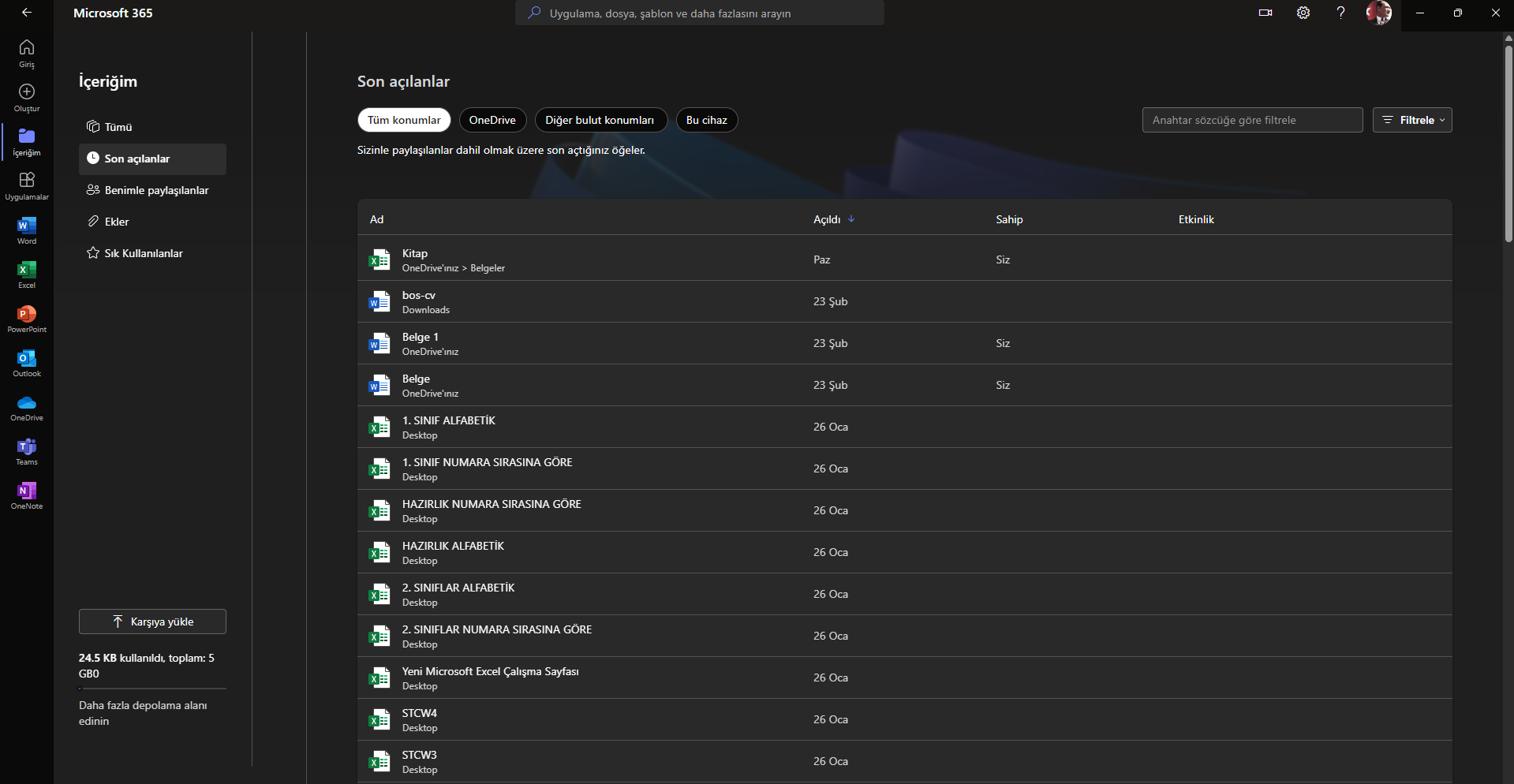This screenshot has width=1514, height=784.
Task: Switch to Benimle paylaşılanlar section
Action: pyautogui.click(x=155, y=190)
